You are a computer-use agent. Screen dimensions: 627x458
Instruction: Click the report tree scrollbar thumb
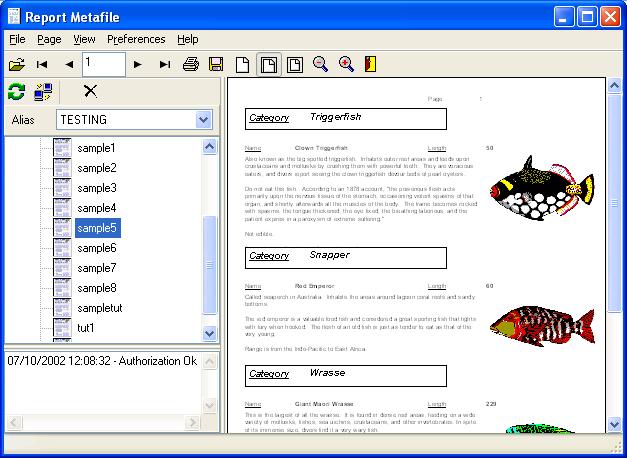210,265
